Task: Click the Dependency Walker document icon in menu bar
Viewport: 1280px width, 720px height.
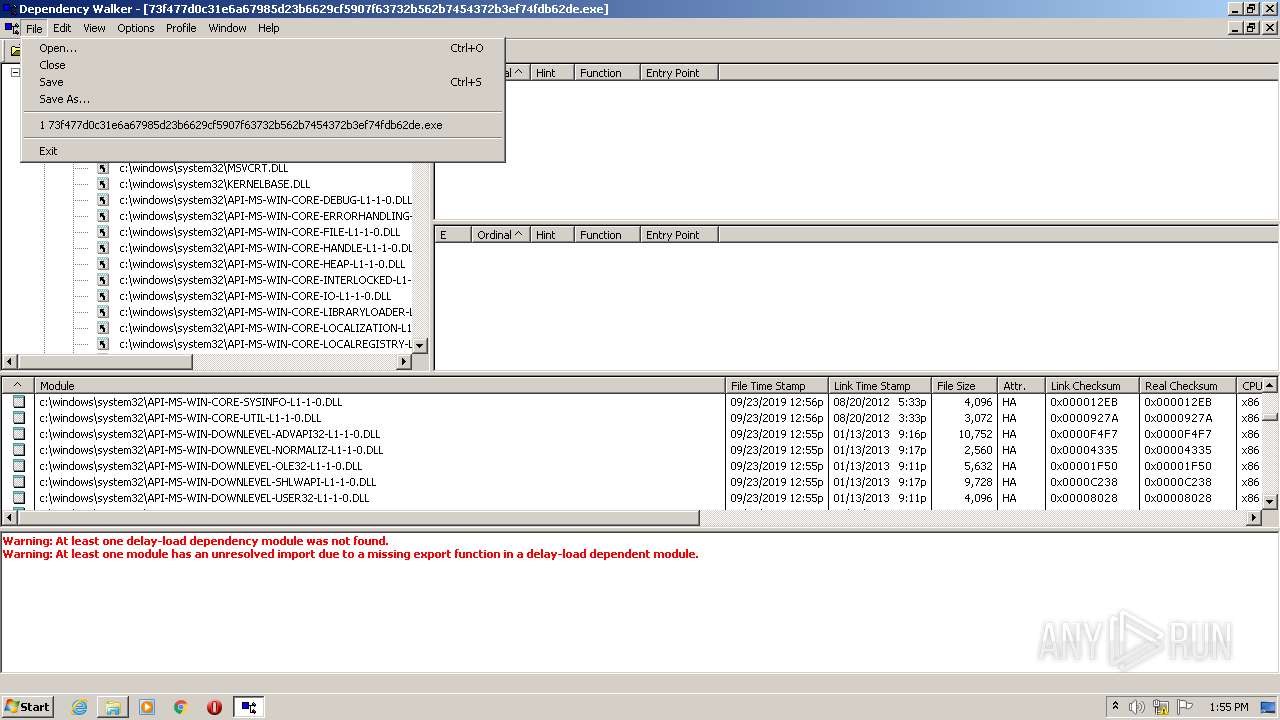Action: coord(11,28)
